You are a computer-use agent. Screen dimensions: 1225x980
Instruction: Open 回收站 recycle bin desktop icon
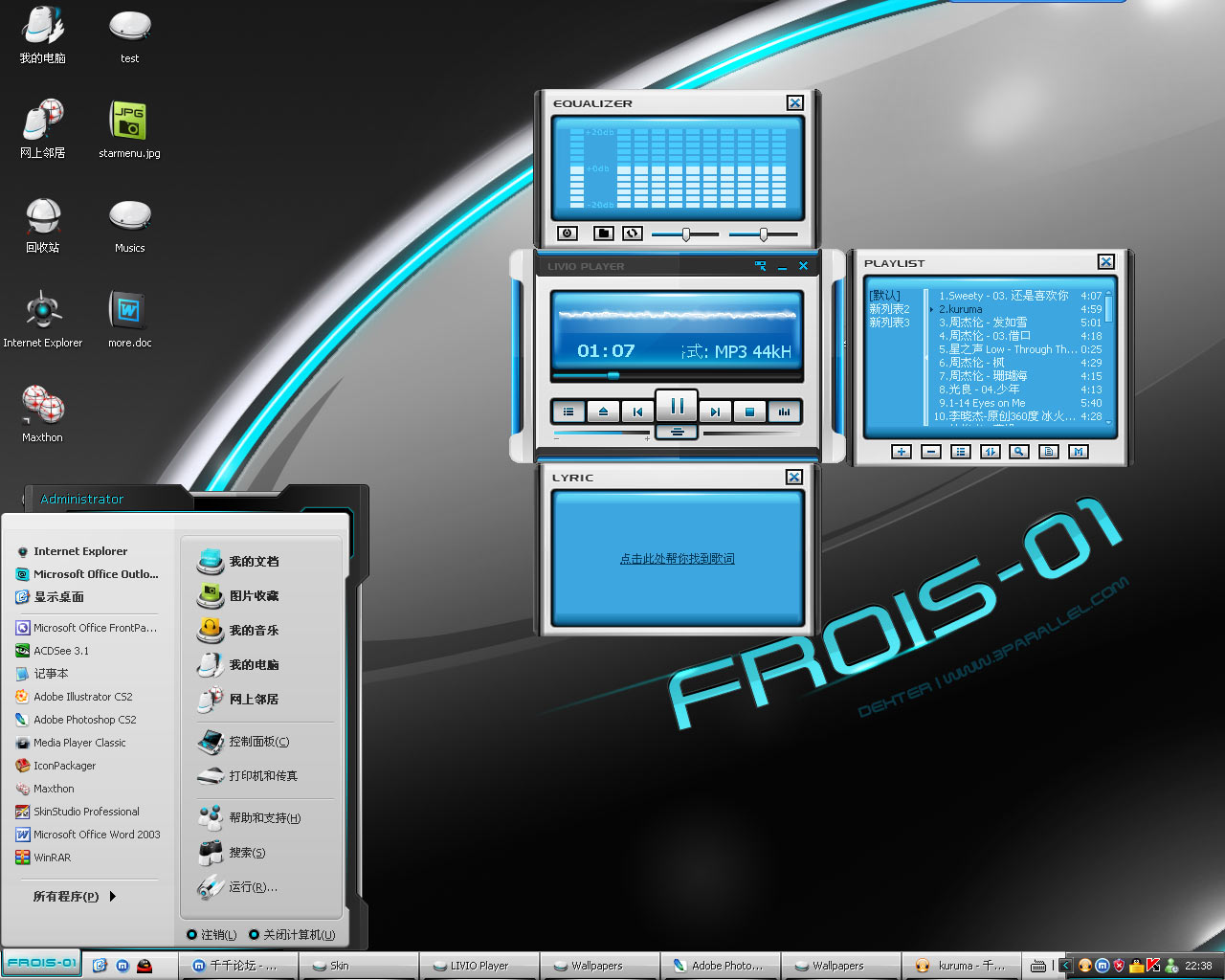coord(43,225)
